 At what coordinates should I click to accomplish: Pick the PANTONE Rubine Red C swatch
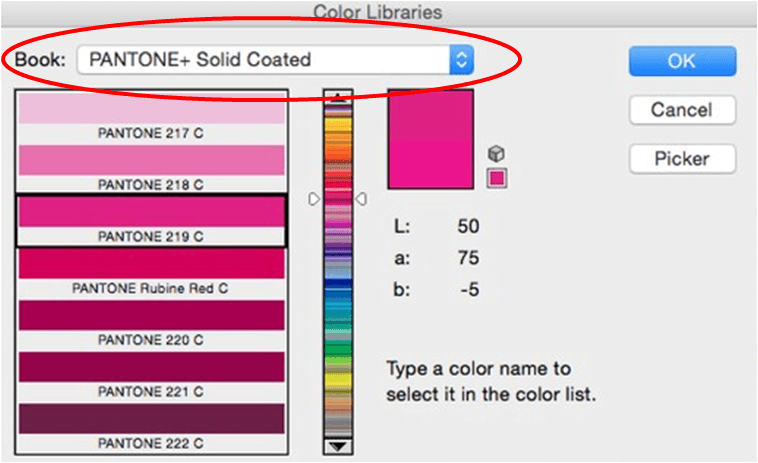(152, 264)
